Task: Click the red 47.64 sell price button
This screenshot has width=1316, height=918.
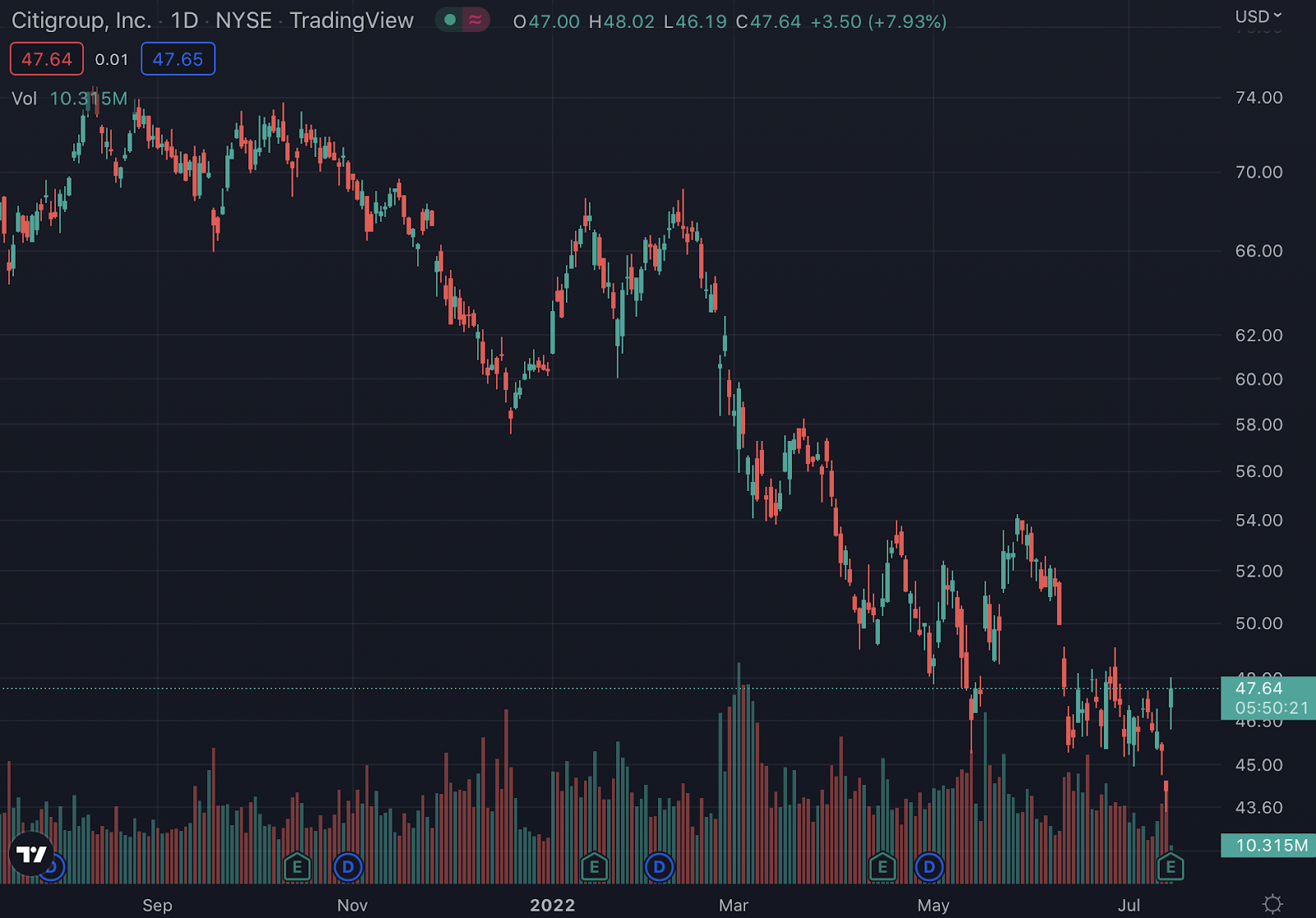Action: tap(47, 59)
